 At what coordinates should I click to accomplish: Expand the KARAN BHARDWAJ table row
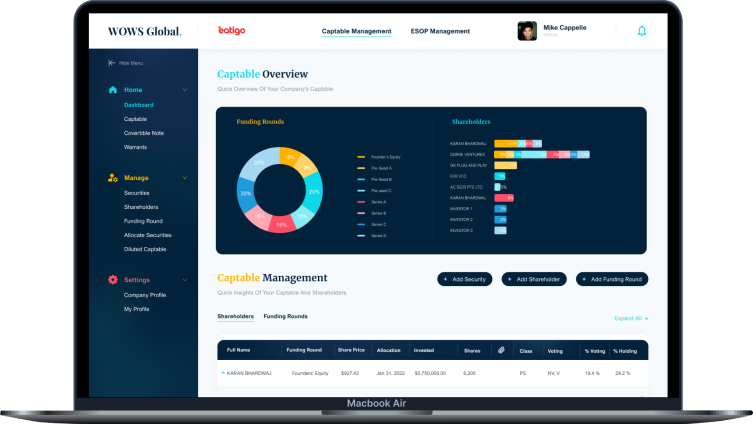223,373
